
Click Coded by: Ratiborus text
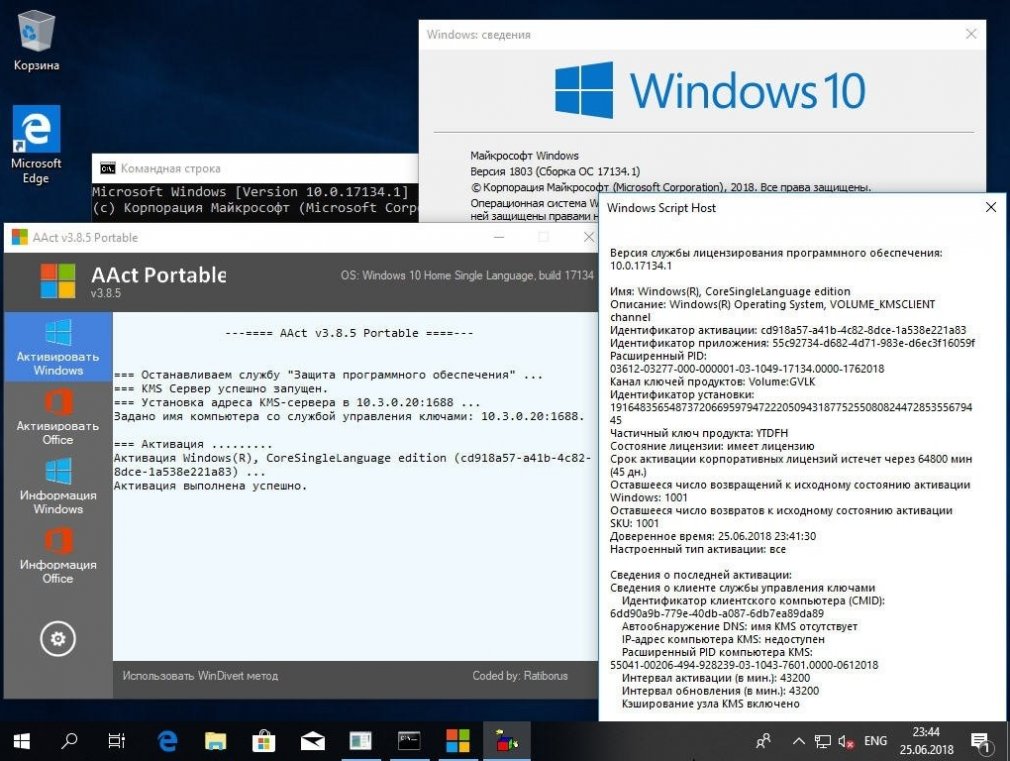coord(520,676)
